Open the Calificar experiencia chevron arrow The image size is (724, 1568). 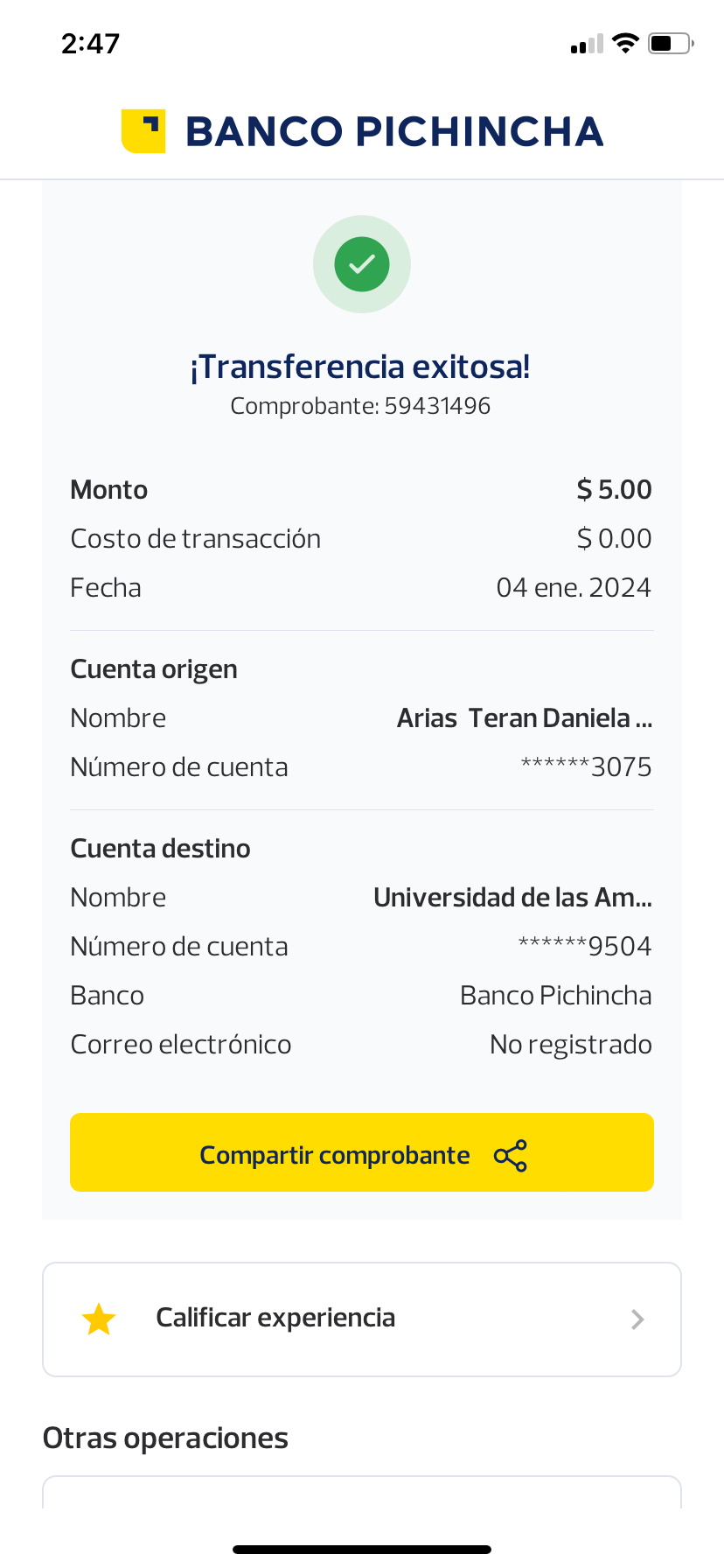[x=637, y=1319]
